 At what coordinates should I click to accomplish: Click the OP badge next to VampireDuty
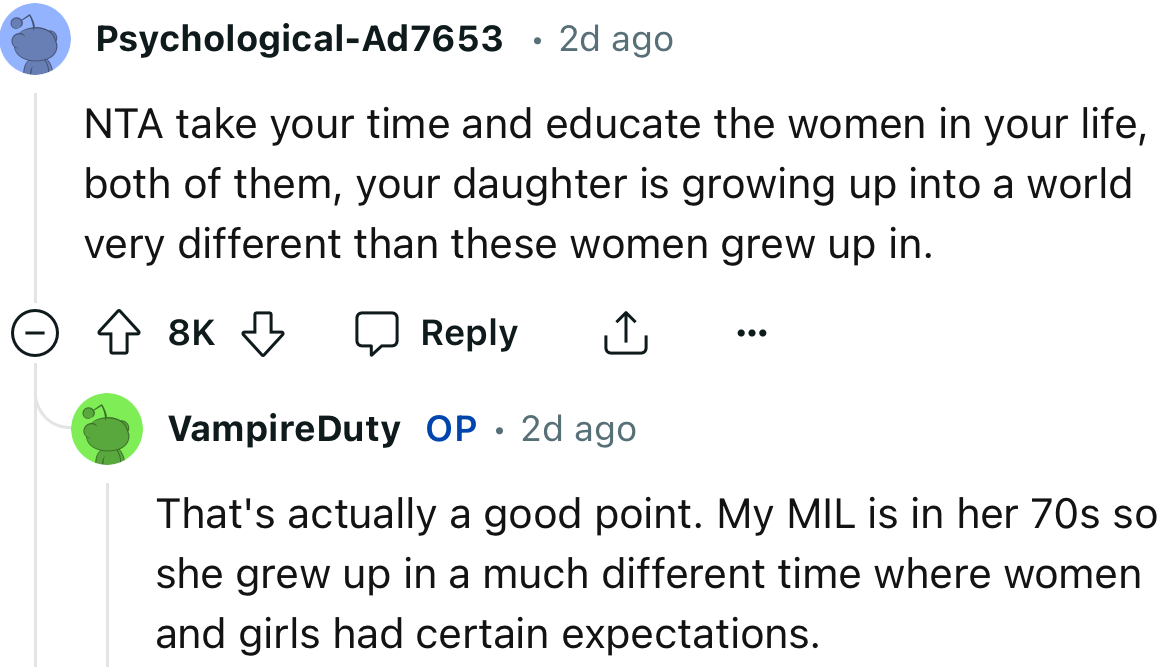pos(453,428)
